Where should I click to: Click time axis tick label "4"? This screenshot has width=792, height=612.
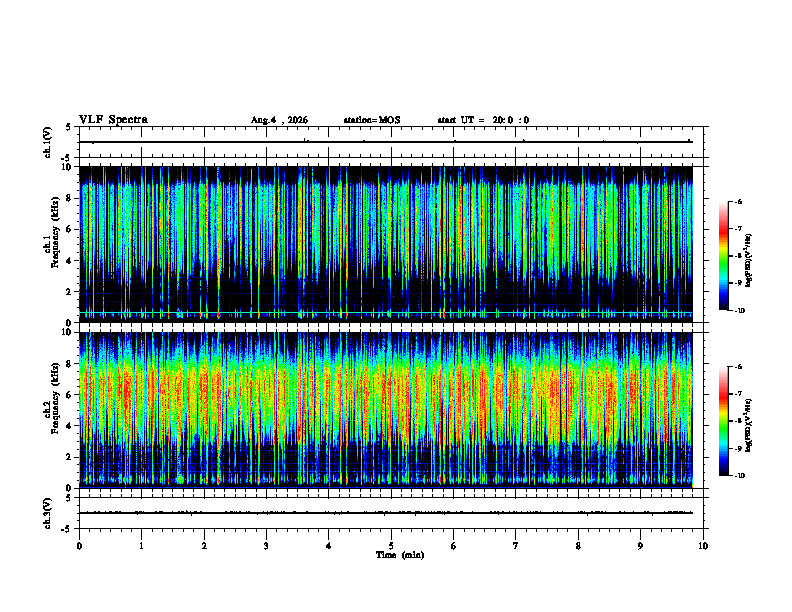pos(329,546)
